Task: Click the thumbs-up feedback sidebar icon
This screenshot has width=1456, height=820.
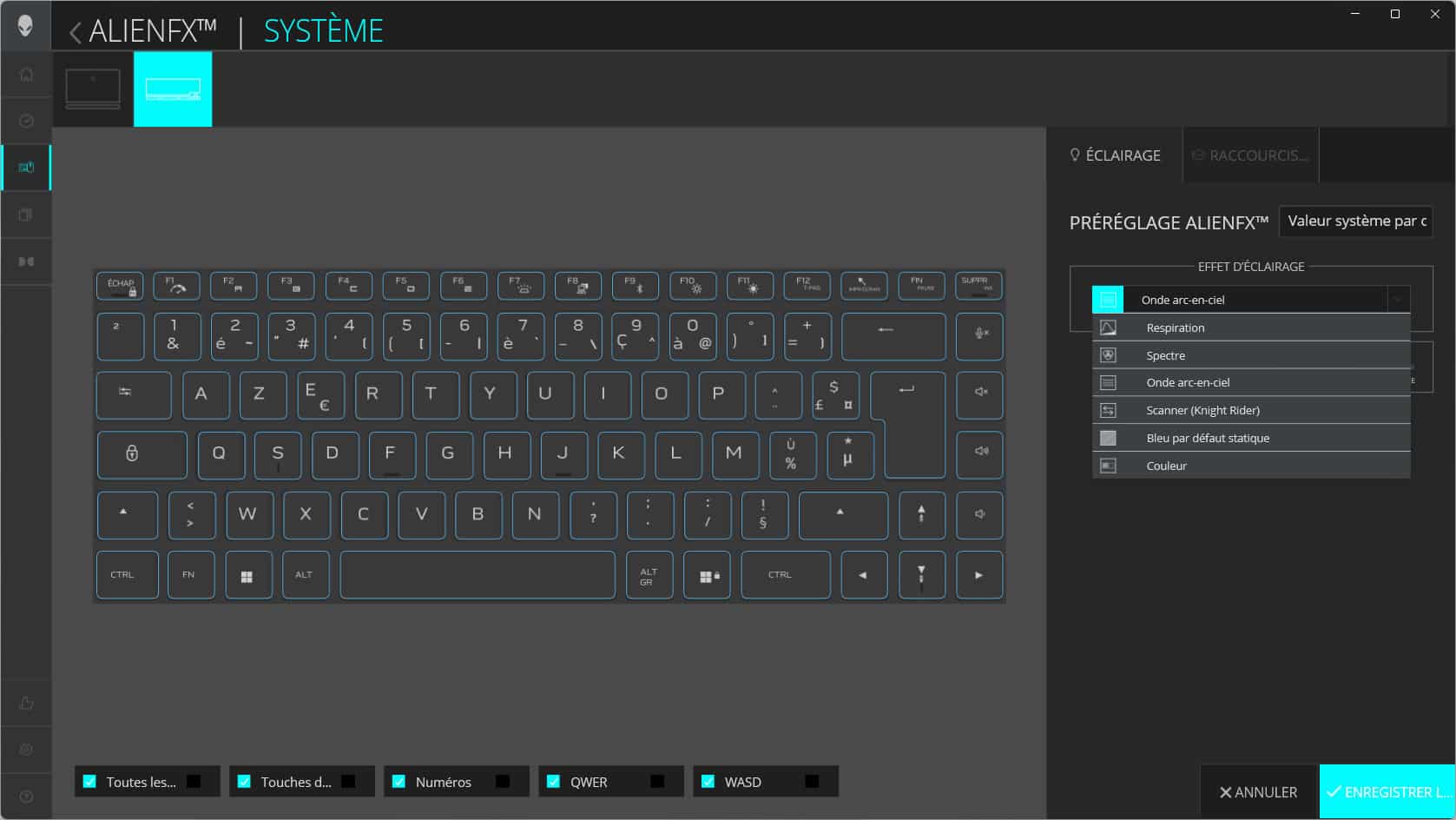Action: coord(26,703)
